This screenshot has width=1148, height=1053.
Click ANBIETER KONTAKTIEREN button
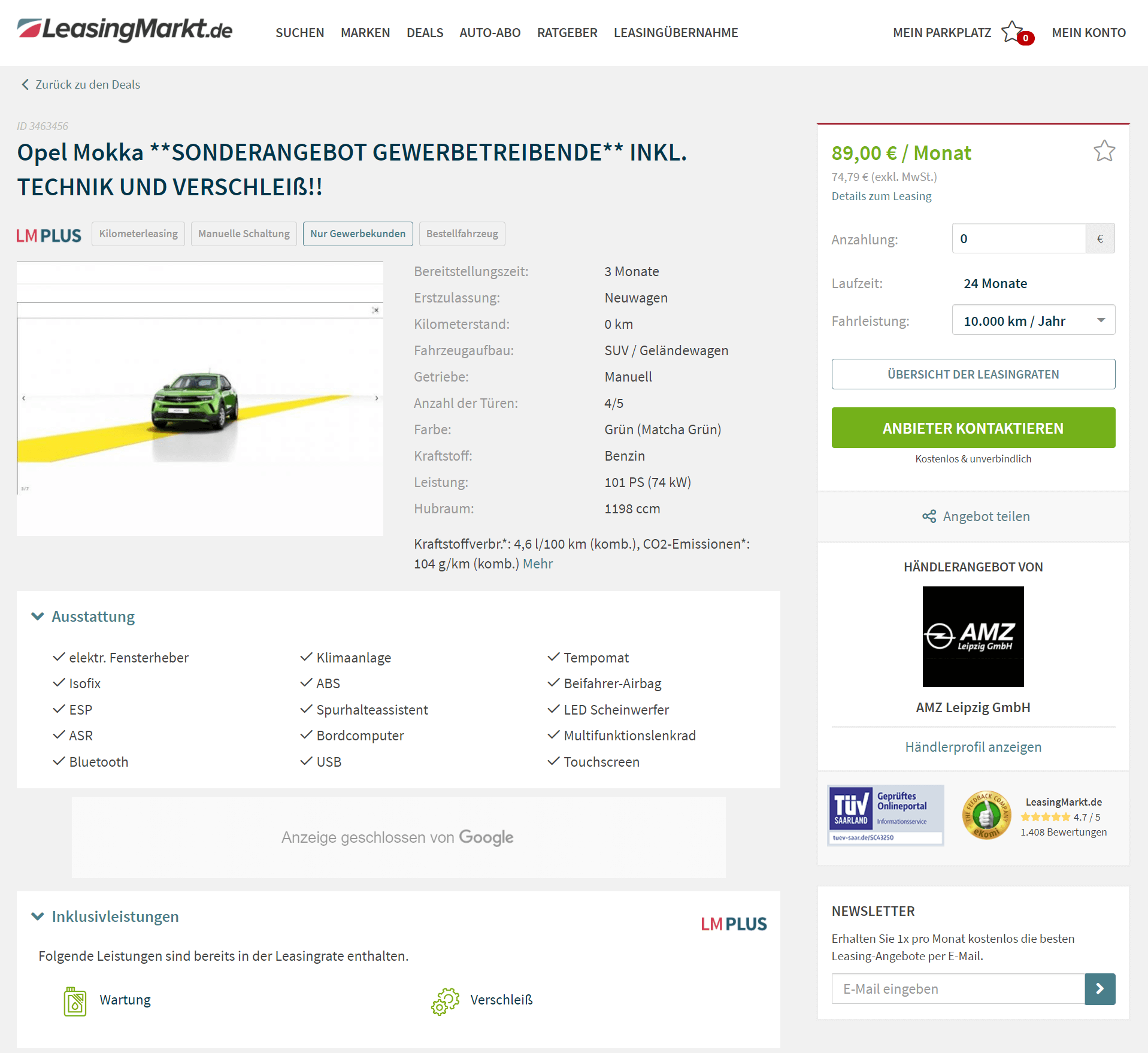973,428
